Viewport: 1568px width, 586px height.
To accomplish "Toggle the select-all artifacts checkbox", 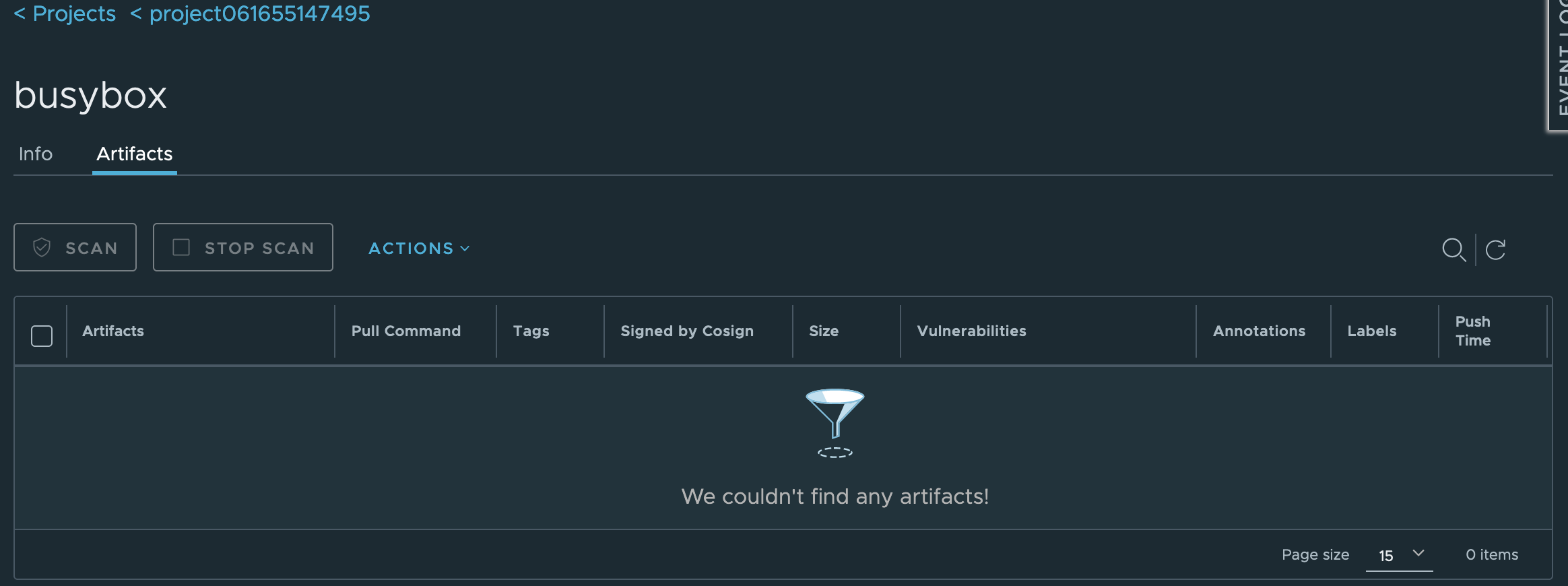I will (x=41, y=335).
